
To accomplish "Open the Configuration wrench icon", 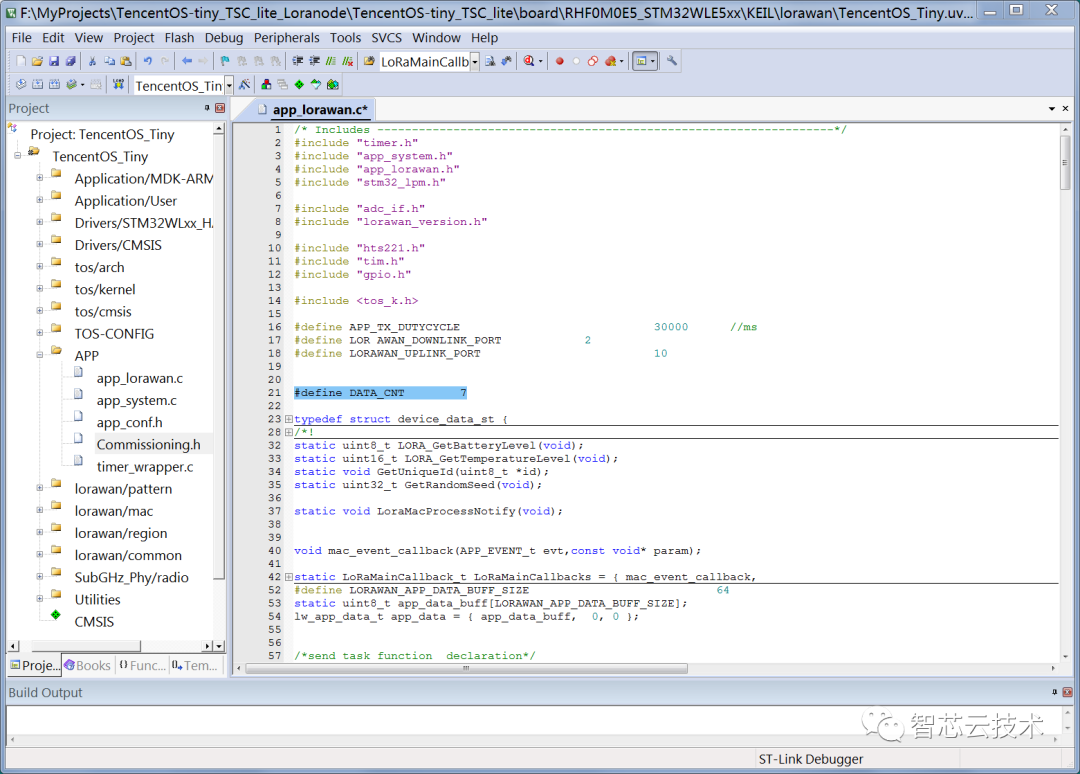I will tap(672, 61).
